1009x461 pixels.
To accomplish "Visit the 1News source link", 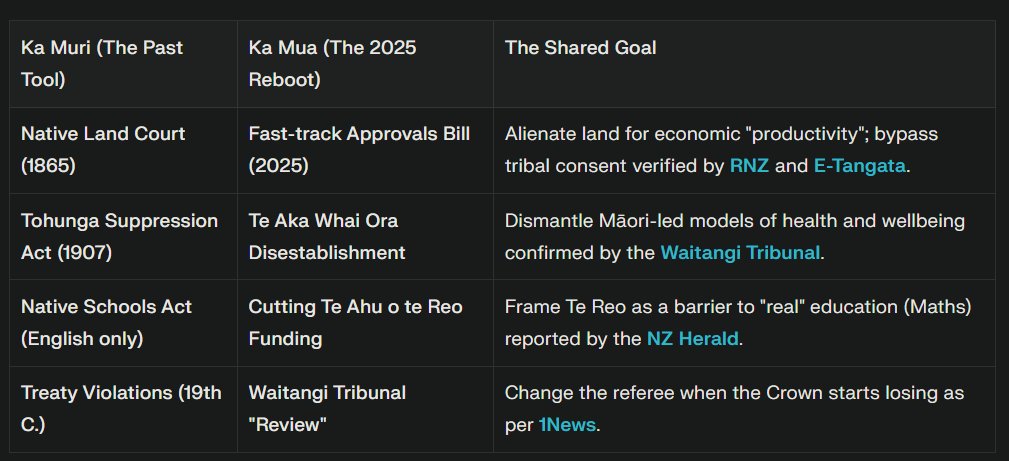I will [567, 425].
